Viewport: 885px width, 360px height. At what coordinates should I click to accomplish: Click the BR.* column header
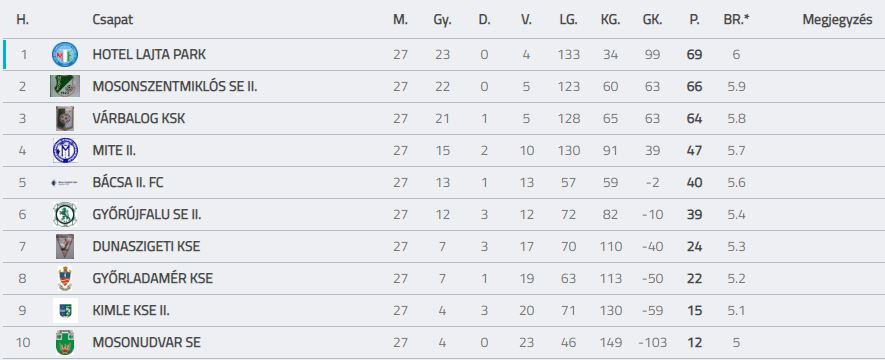(737, 20)
